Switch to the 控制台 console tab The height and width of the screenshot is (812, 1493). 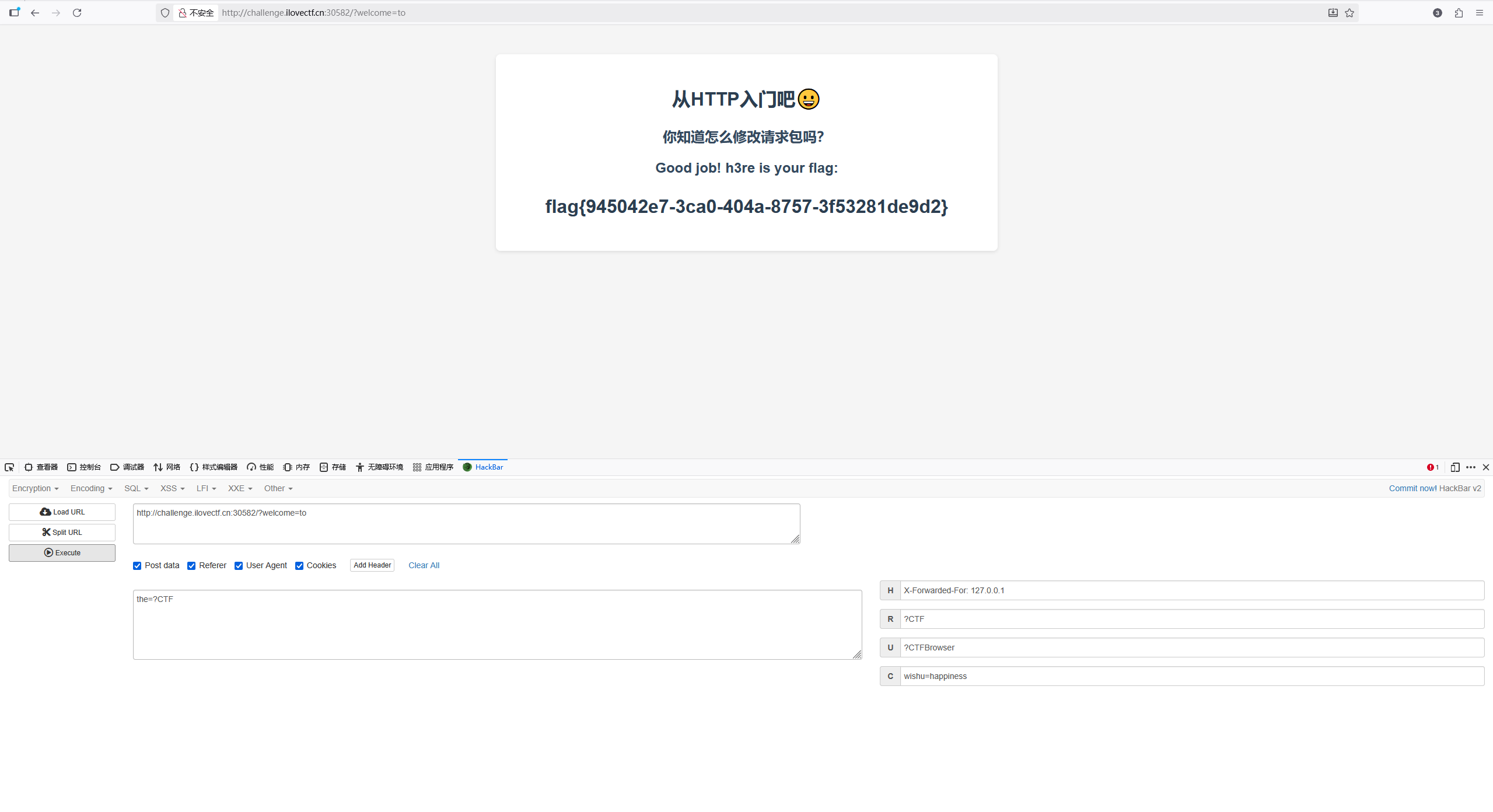tap(84, 467)
